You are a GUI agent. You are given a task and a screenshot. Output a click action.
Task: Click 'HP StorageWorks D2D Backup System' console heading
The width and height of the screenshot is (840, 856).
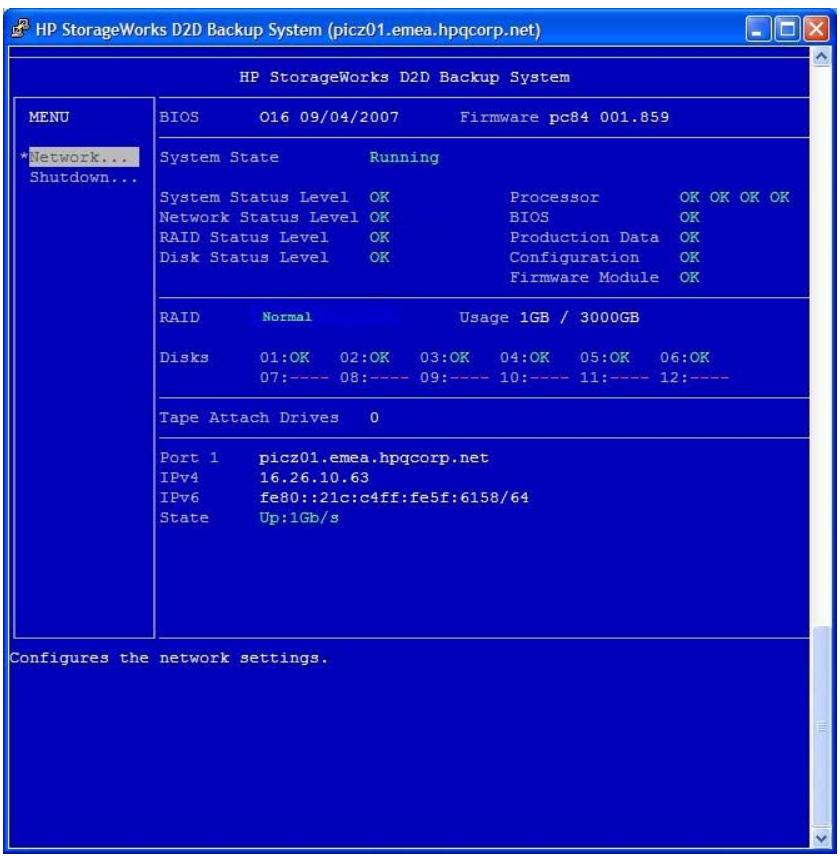(x=404, y=78)
